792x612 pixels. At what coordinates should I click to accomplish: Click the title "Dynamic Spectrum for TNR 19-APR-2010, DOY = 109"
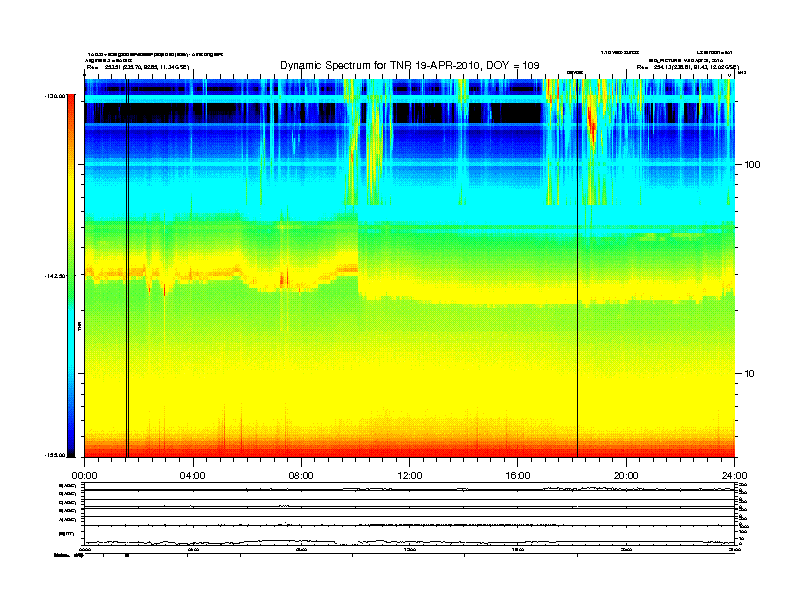410,65
